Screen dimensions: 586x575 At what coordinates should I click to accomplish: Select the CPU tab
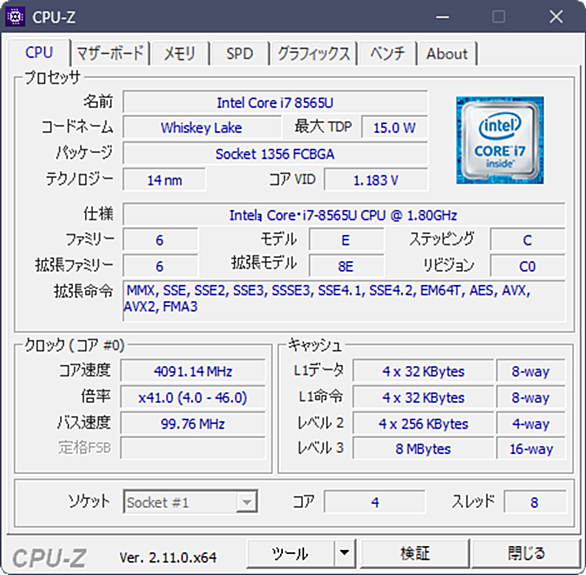point(39,52)
